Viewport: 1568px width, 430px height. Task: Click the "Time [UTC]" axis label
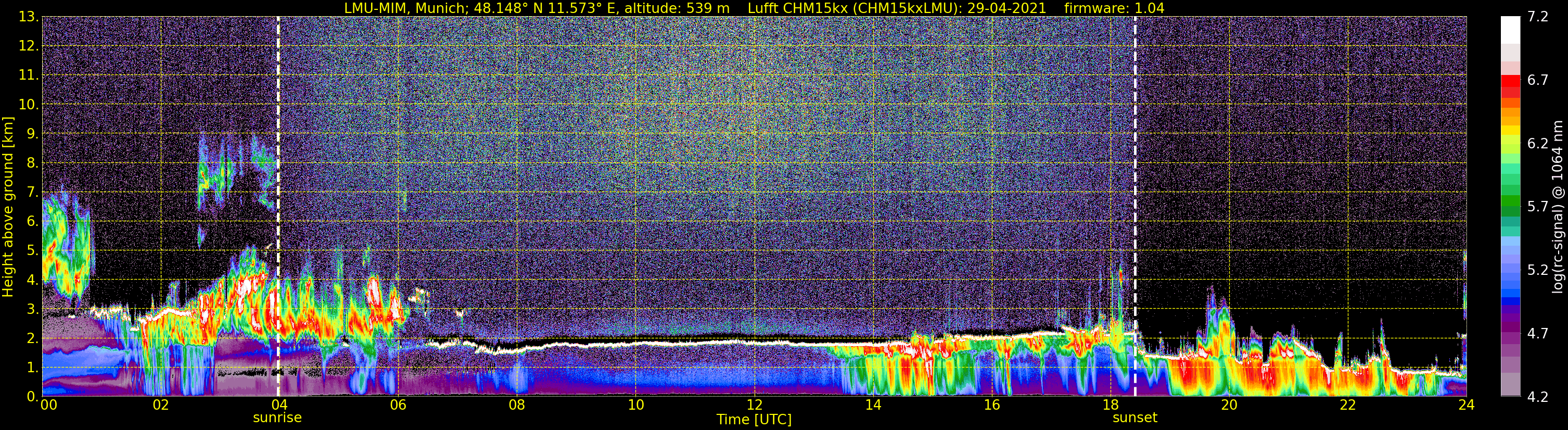754,420
